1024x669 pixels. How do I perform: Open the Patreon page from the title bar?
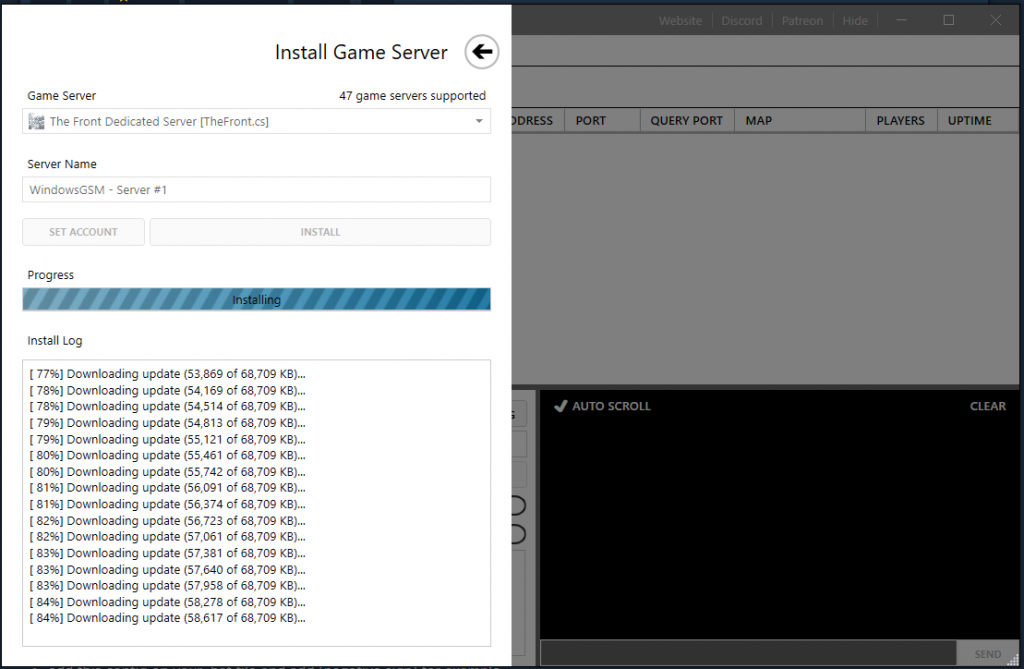point(802,20)
